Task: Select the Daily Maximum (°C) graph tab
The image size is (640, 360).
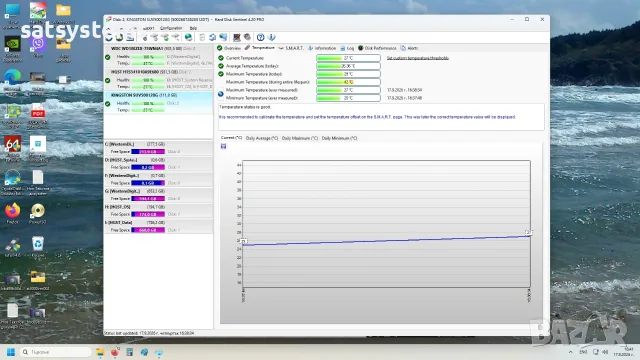Action: pos(300,138)
